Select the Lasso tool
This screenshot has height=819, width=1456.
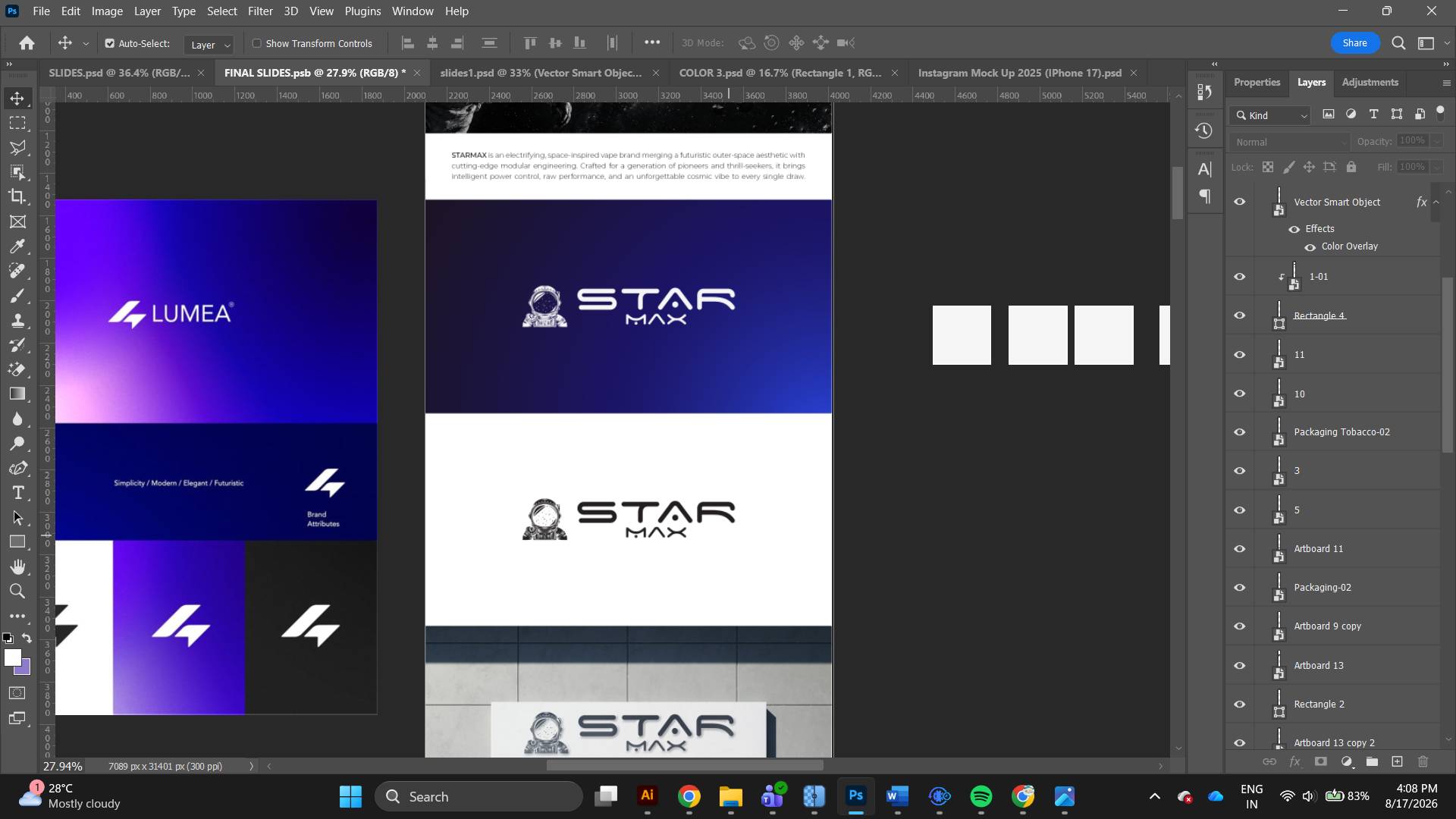coord(17,147)
